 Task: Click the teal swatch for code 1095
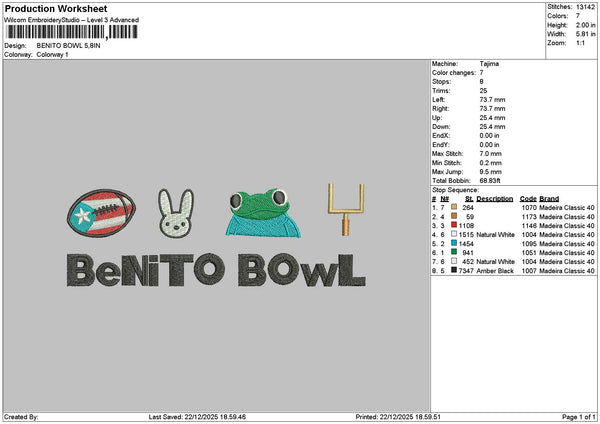coord(454,243)
